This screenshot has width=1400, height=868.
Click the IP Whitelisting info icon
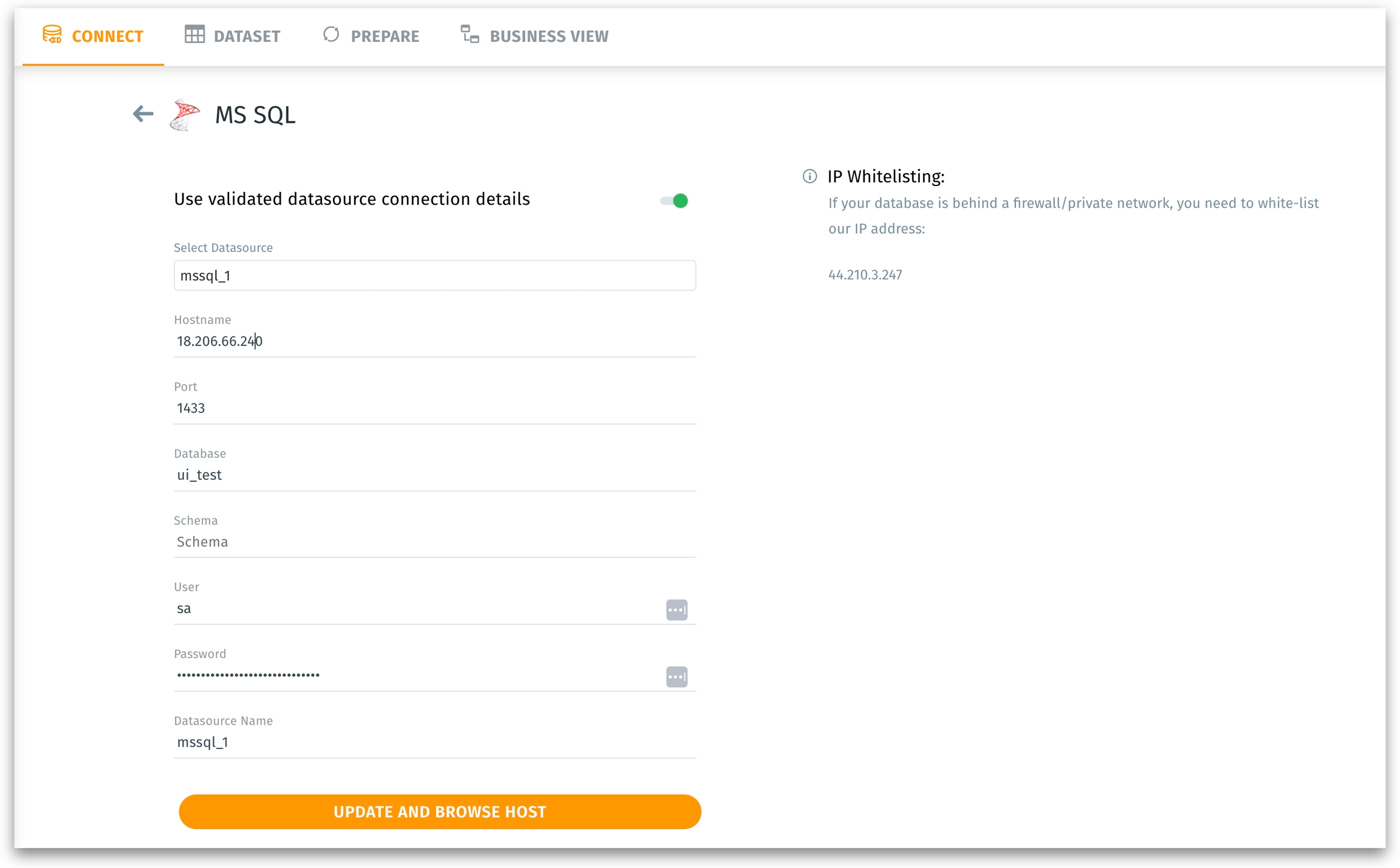click(x=809, y=177)
